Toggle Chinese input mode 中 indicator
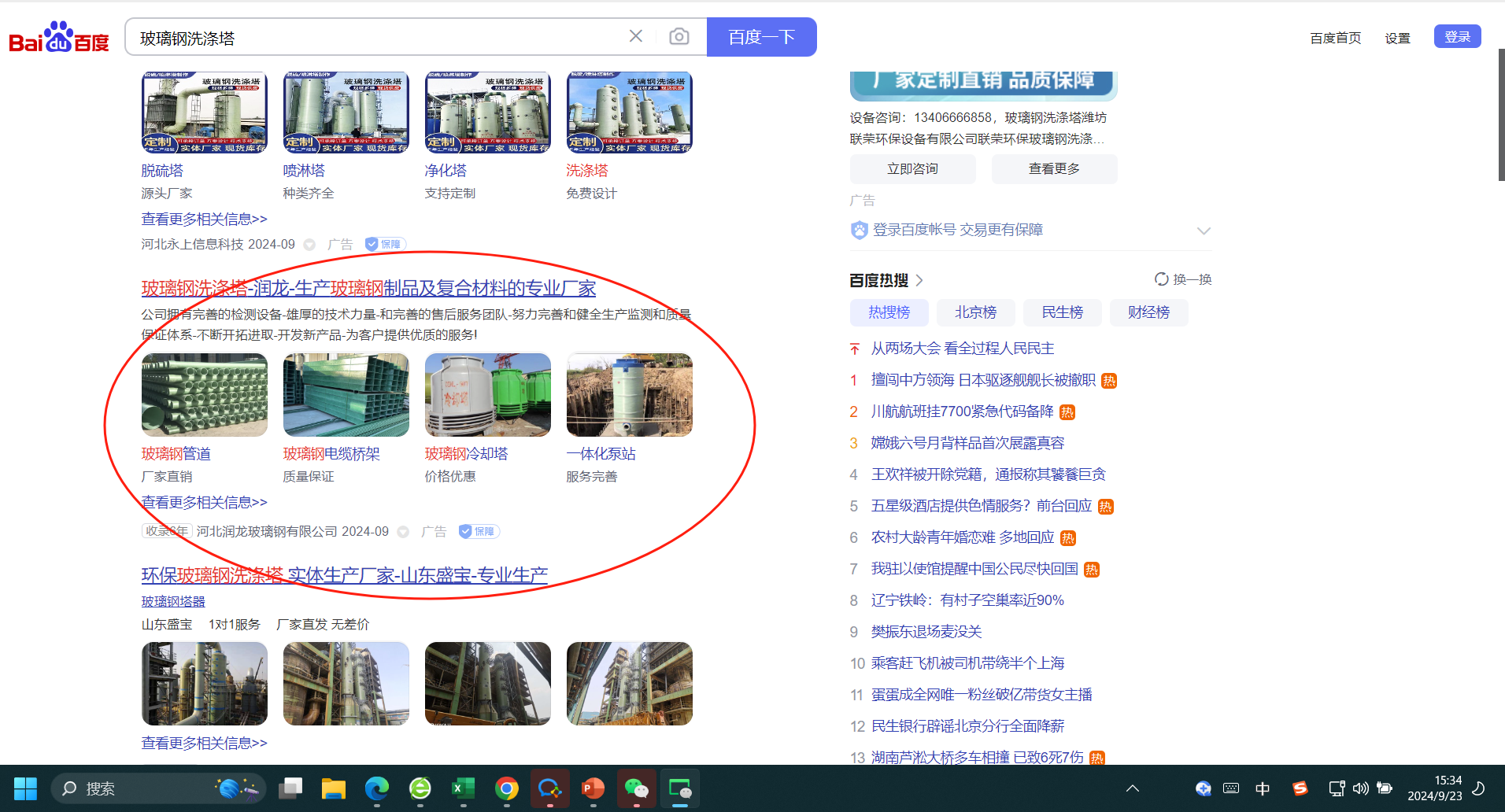Viewport: 1505px width, 812px height. point(1263,788)
